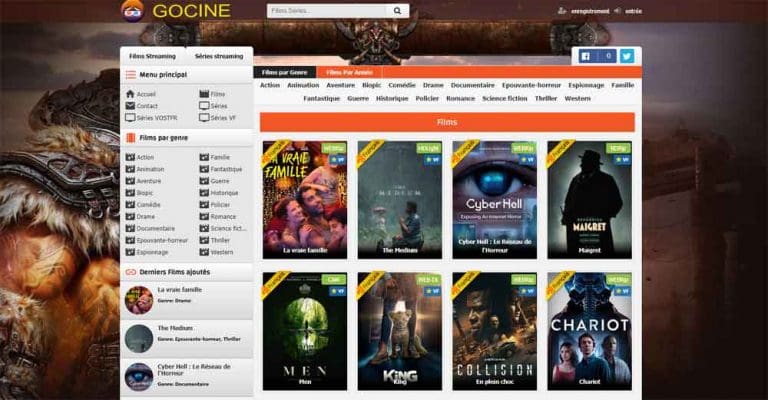Click the Science fiction genre link
The height and width of the screenshot is (400, 768).
coord(506,99)
